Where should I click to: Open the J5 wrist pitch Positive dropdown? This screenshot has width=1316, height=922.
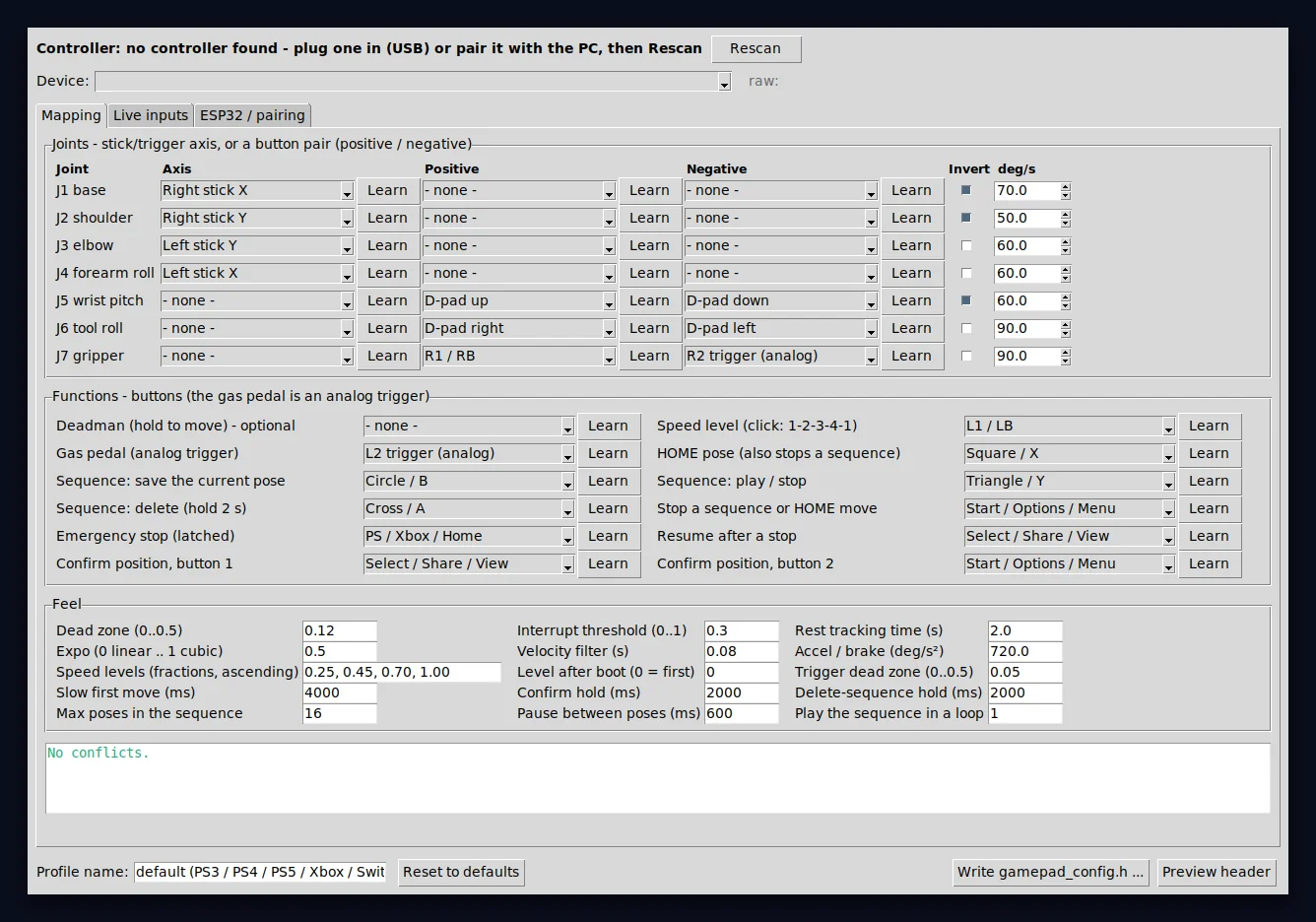click(x=519, y=300)
